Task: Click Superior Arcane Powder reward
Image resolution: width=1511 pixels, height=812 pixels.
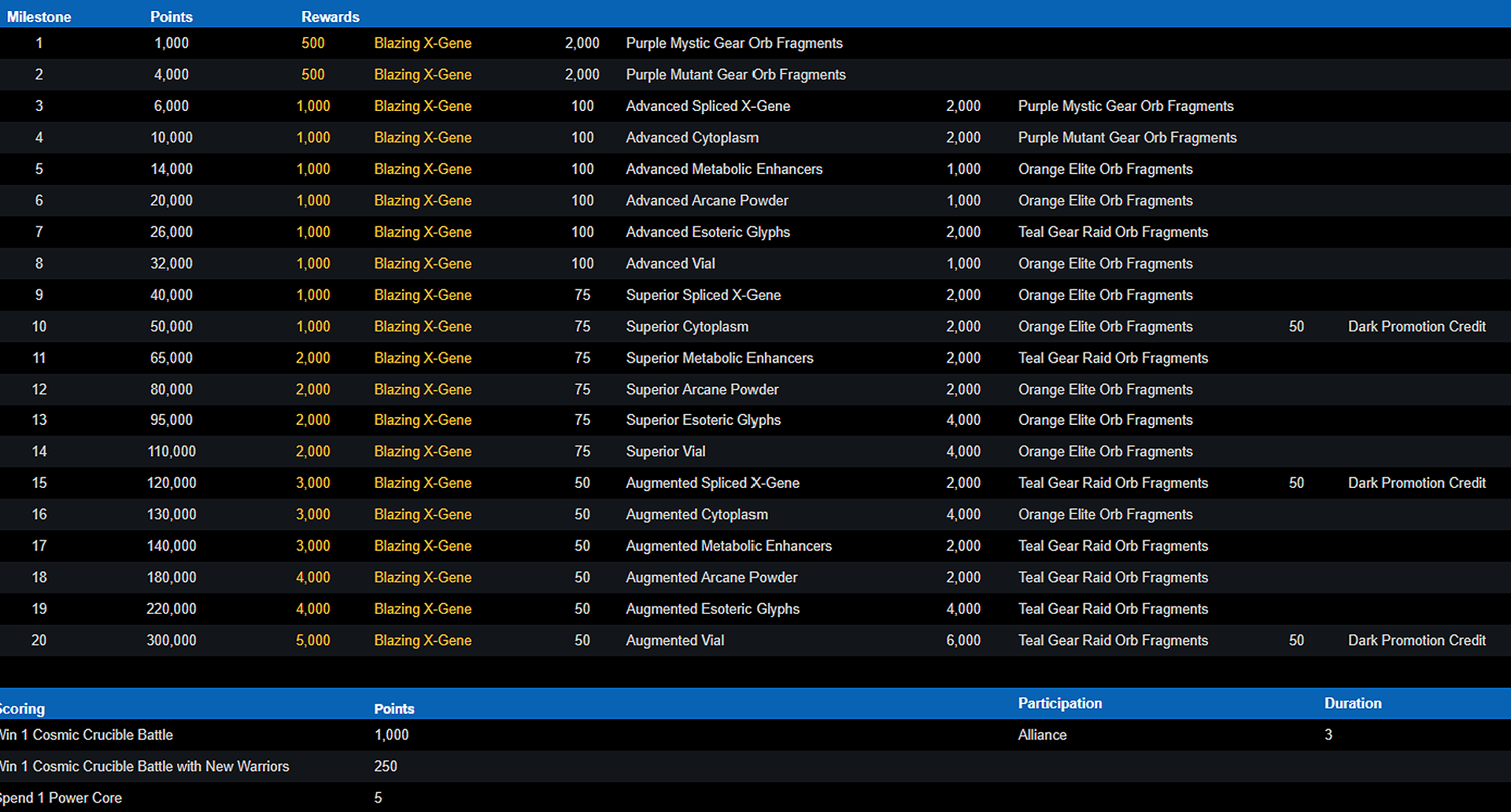Action: [702, 389]
